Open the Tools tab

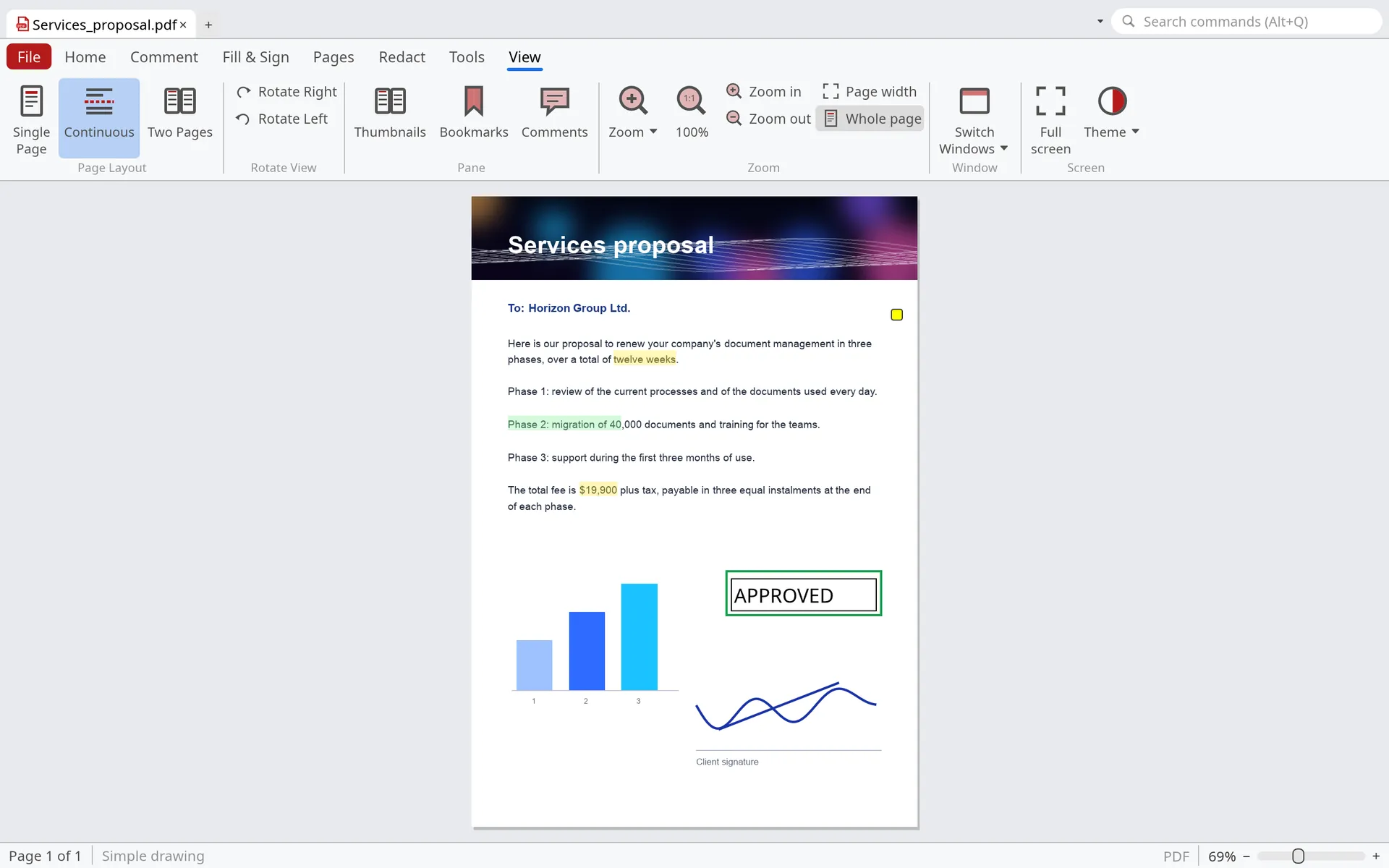click(x=467, y=57)
